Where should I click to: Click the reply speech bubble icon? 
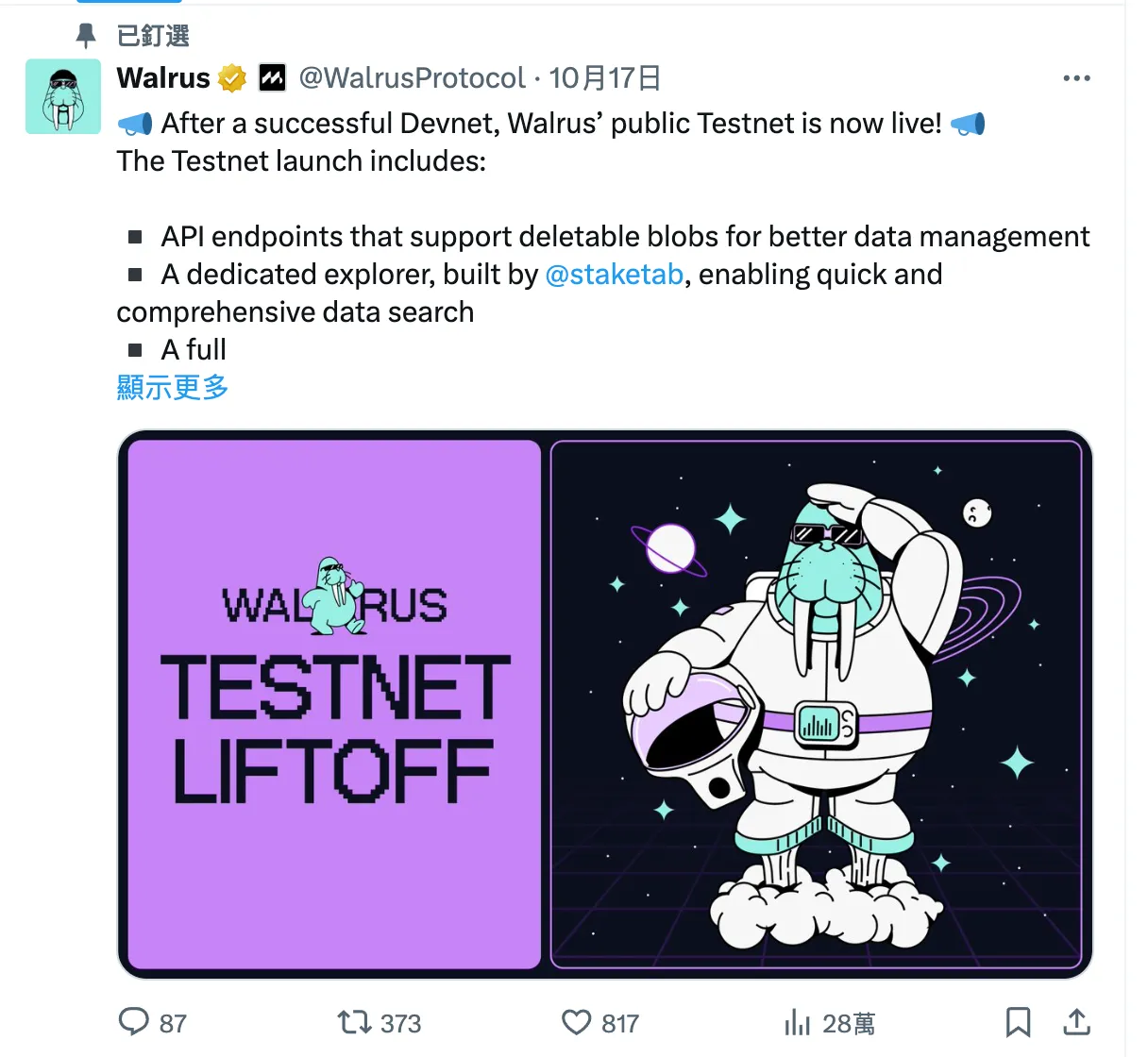[134, 1022]
